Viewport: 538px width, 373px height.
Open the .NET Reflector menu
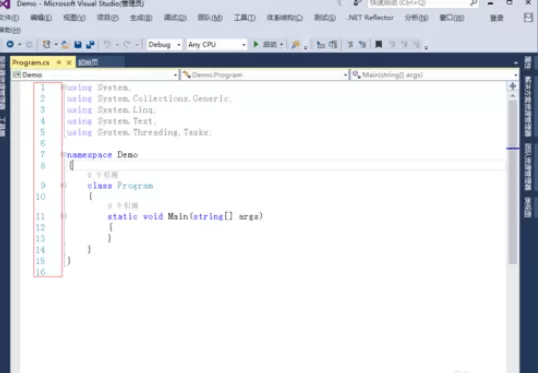click(x=370, y=18)
